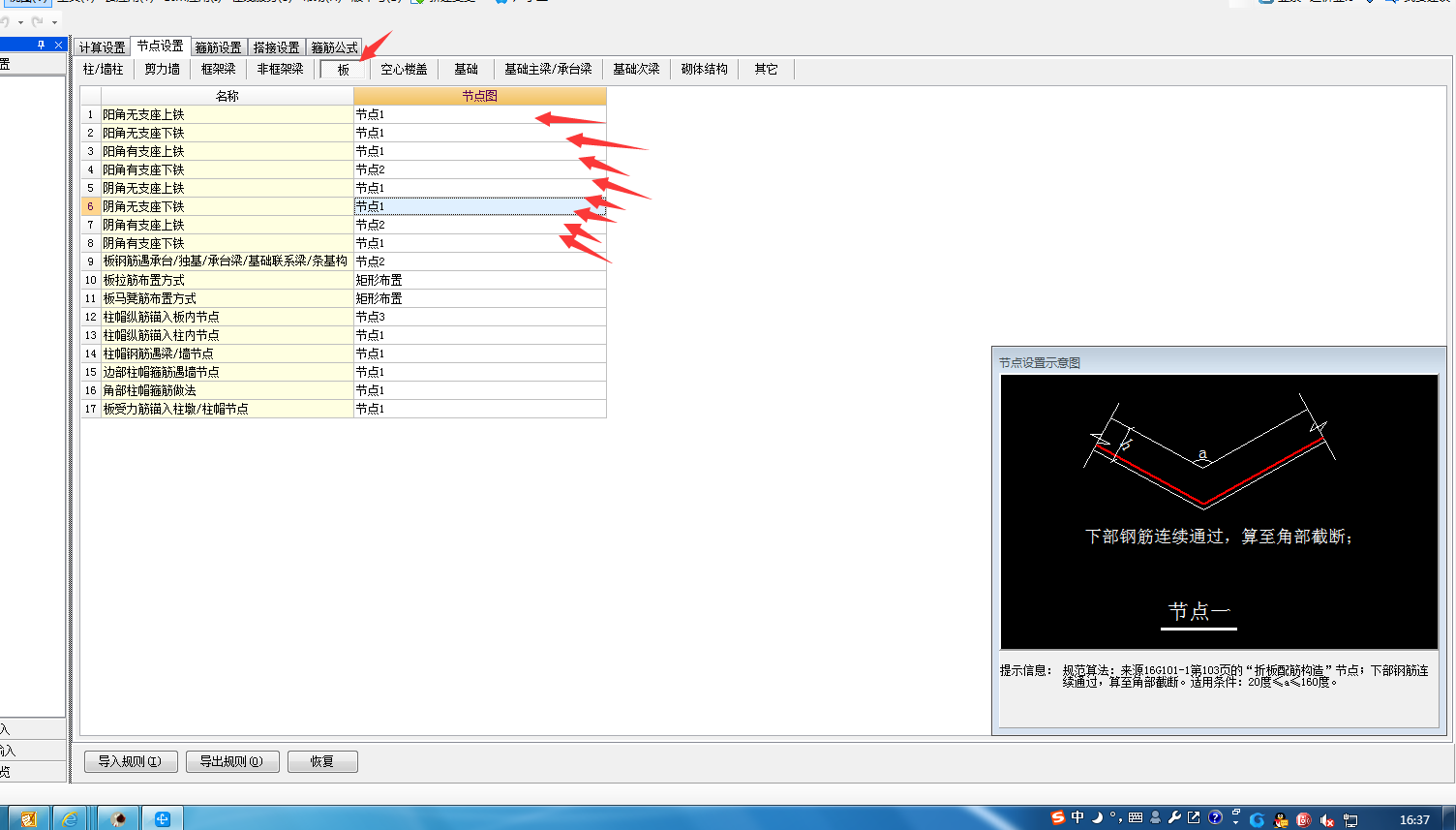Click the 节点图 column header
The width and height of the screenshot is (1456, 830).
click(480, 96)
